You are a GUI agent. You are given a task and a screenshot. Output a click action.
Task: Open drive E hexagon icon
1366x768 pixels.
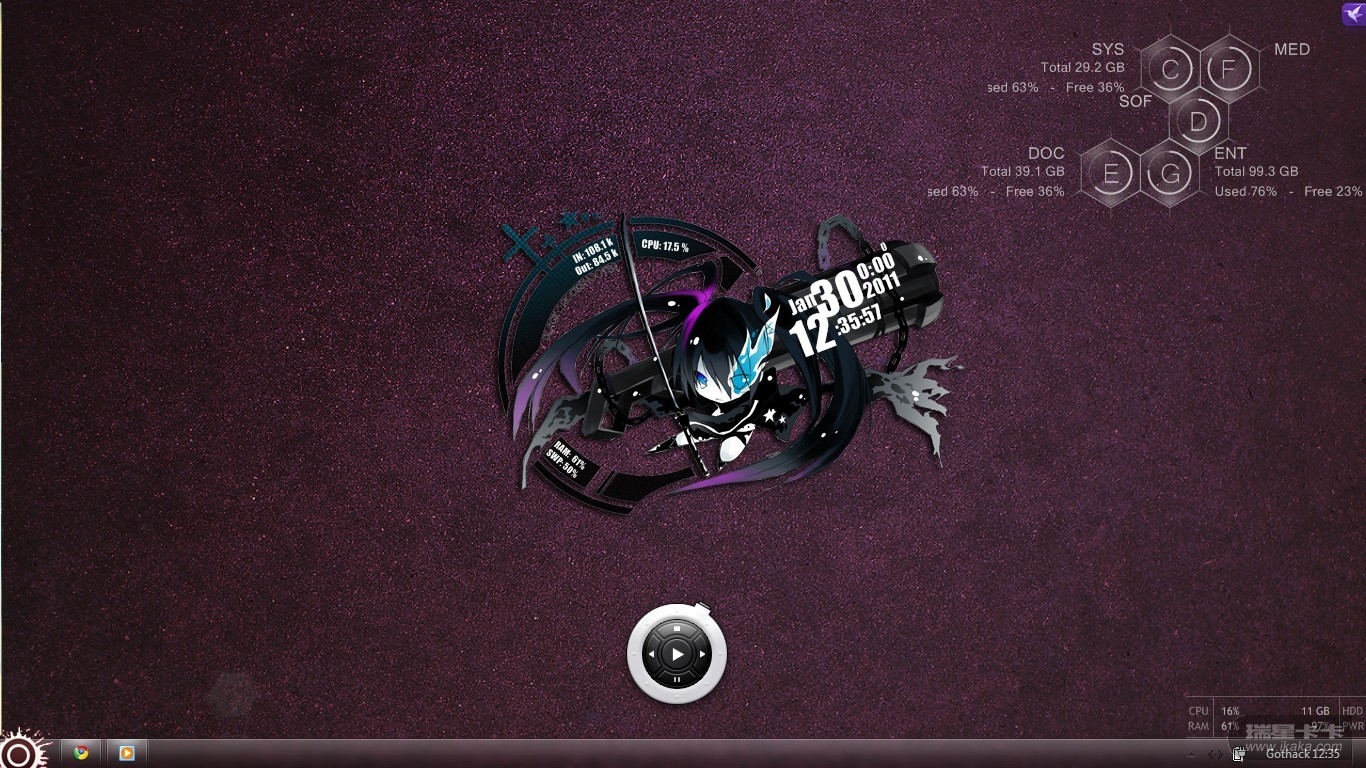[x=1110, y=174]
